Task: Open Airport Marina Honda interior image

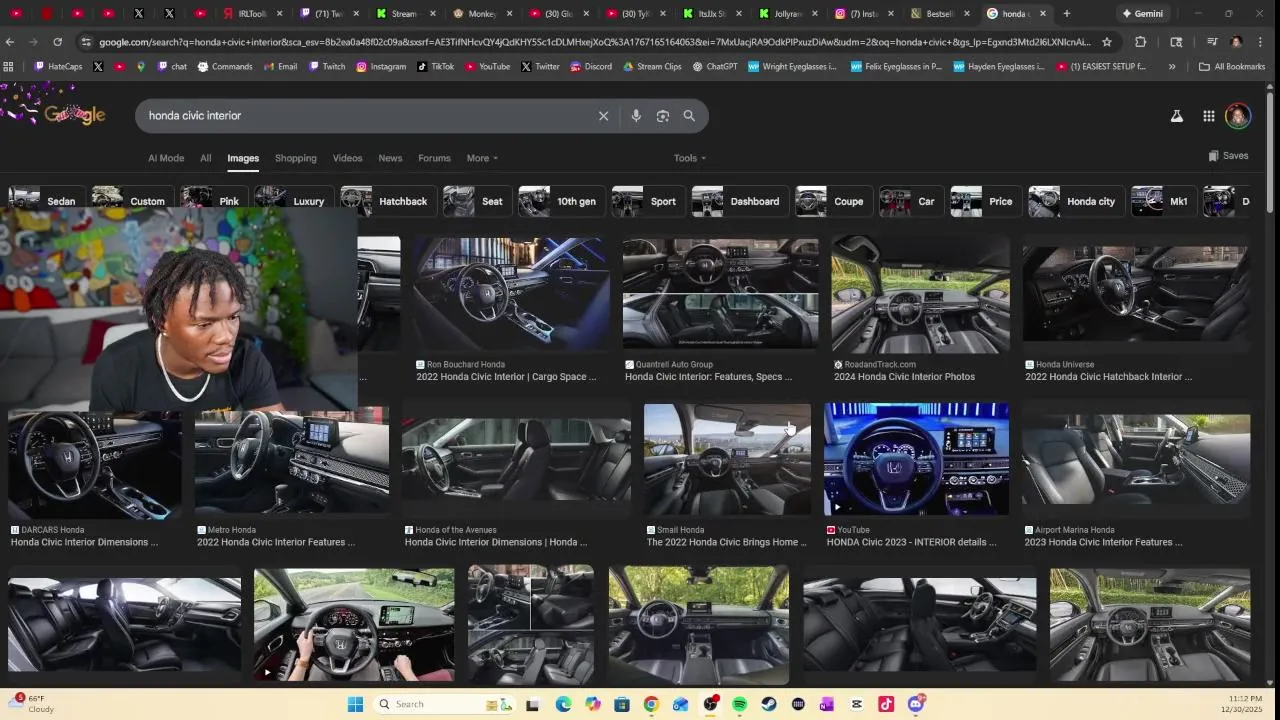Action: [1136, 459]
